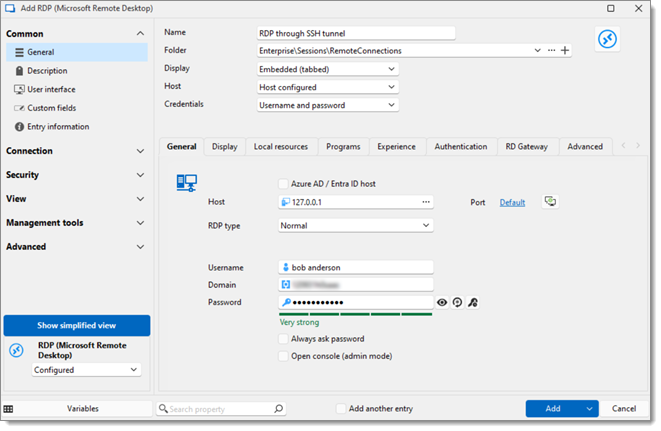Click the Username field bob anderson
Viewport: 661px width, 431px height.
click(355, 267)
